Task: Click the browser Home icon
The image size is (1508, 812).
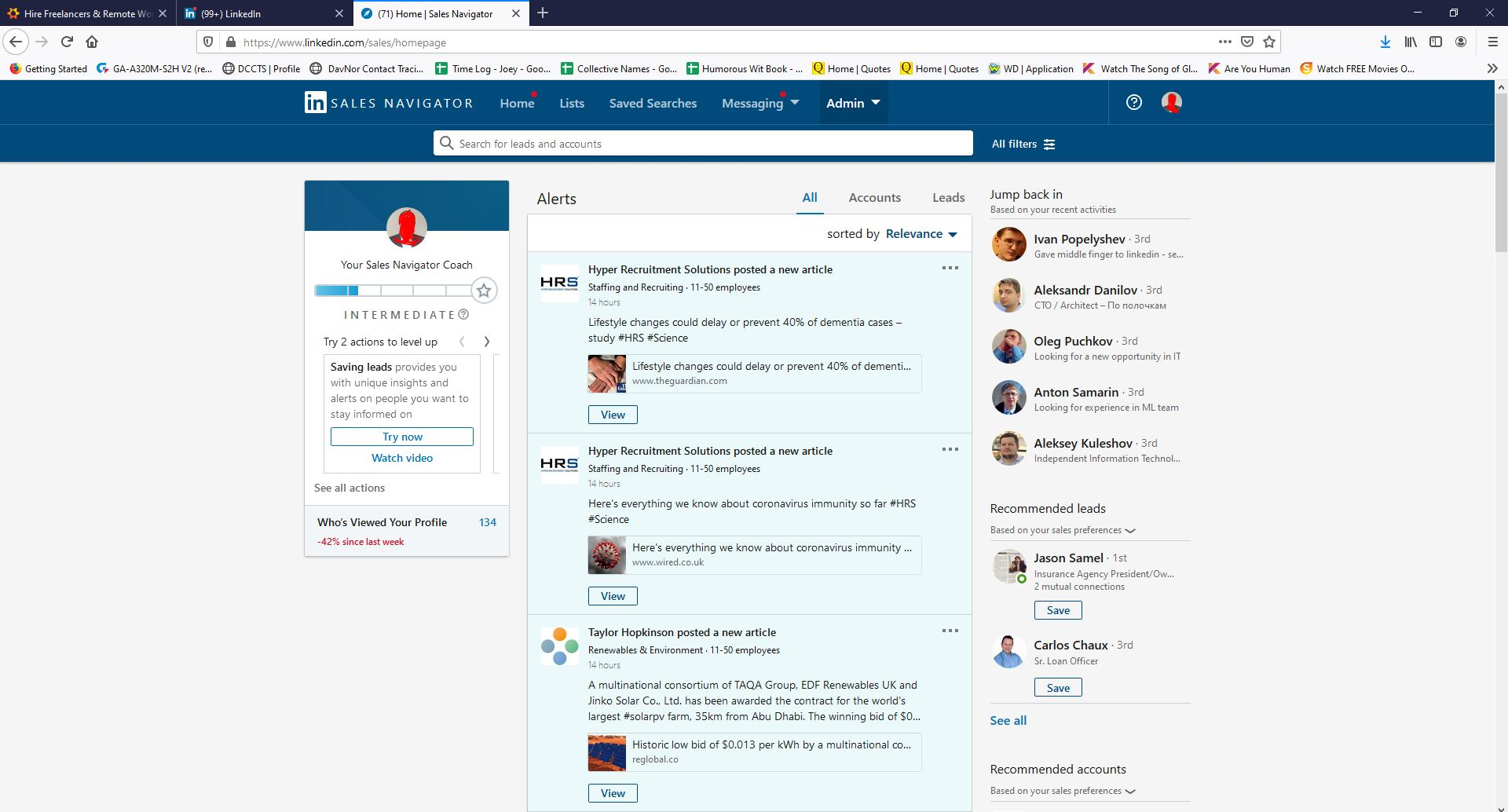Action: pos(92,42)
